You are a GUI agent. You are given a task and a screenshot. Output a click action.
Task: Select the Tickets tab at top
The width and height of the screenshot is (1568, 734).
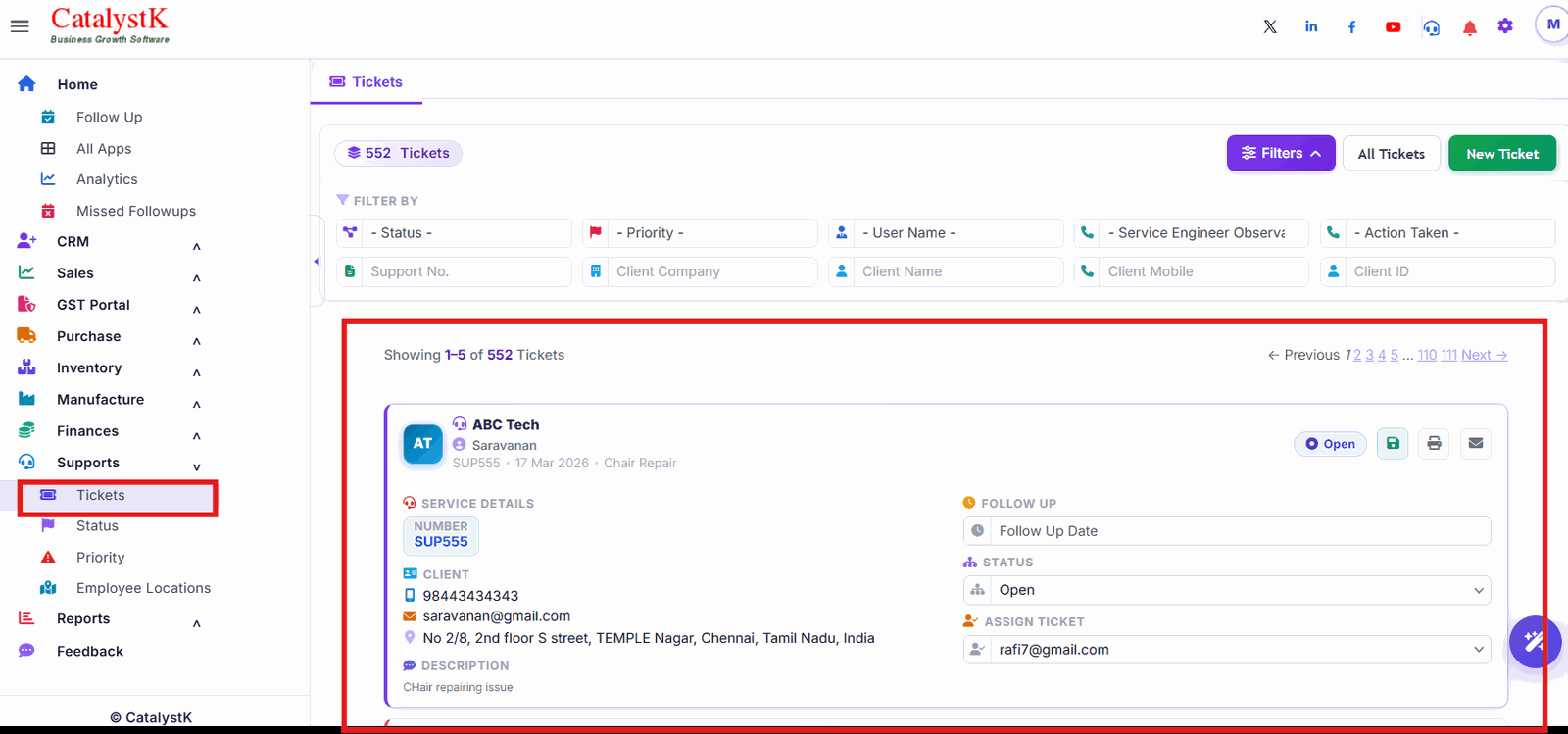(x=367, y=82)
